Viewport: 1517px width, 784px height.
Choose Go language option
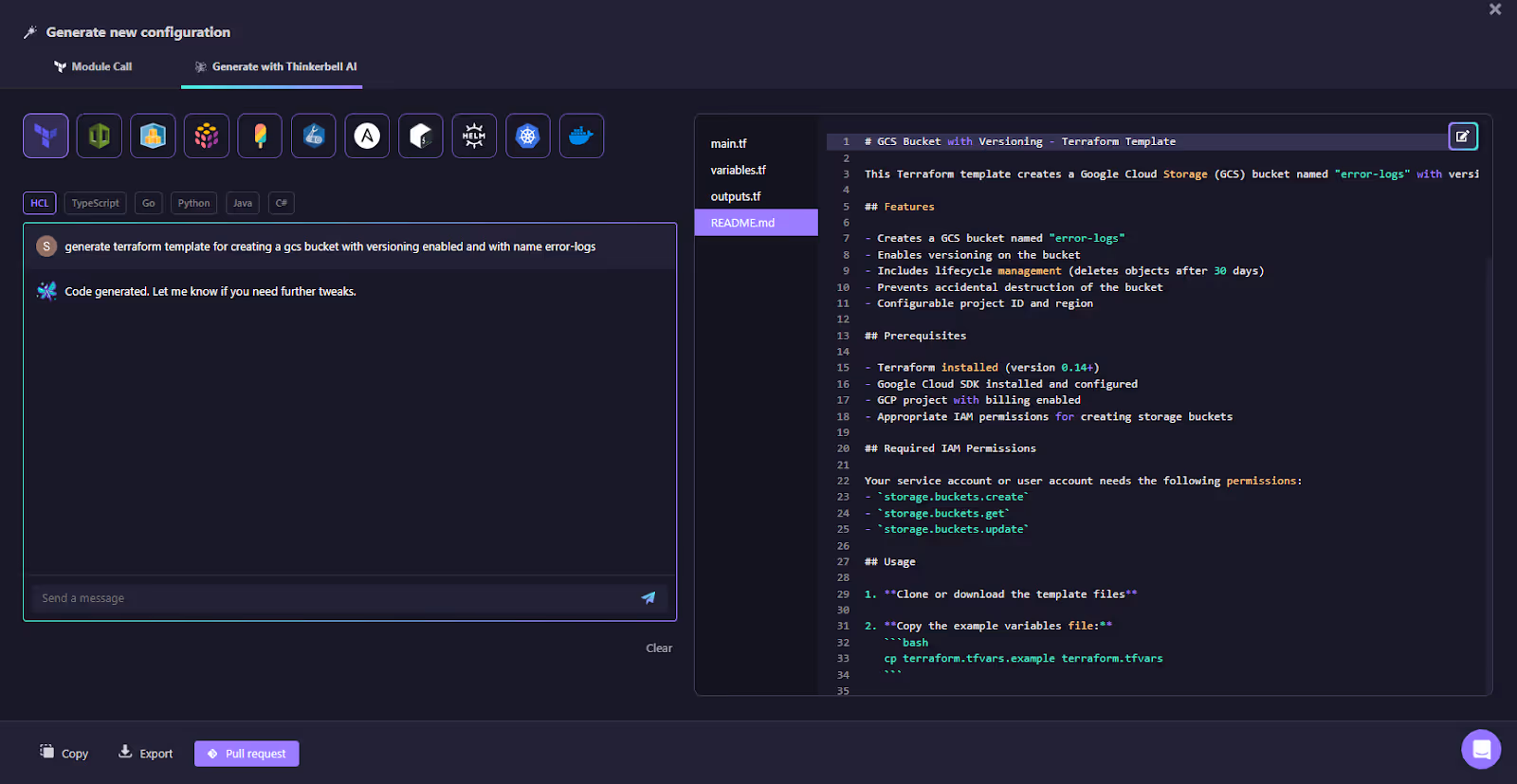[149, 203]
